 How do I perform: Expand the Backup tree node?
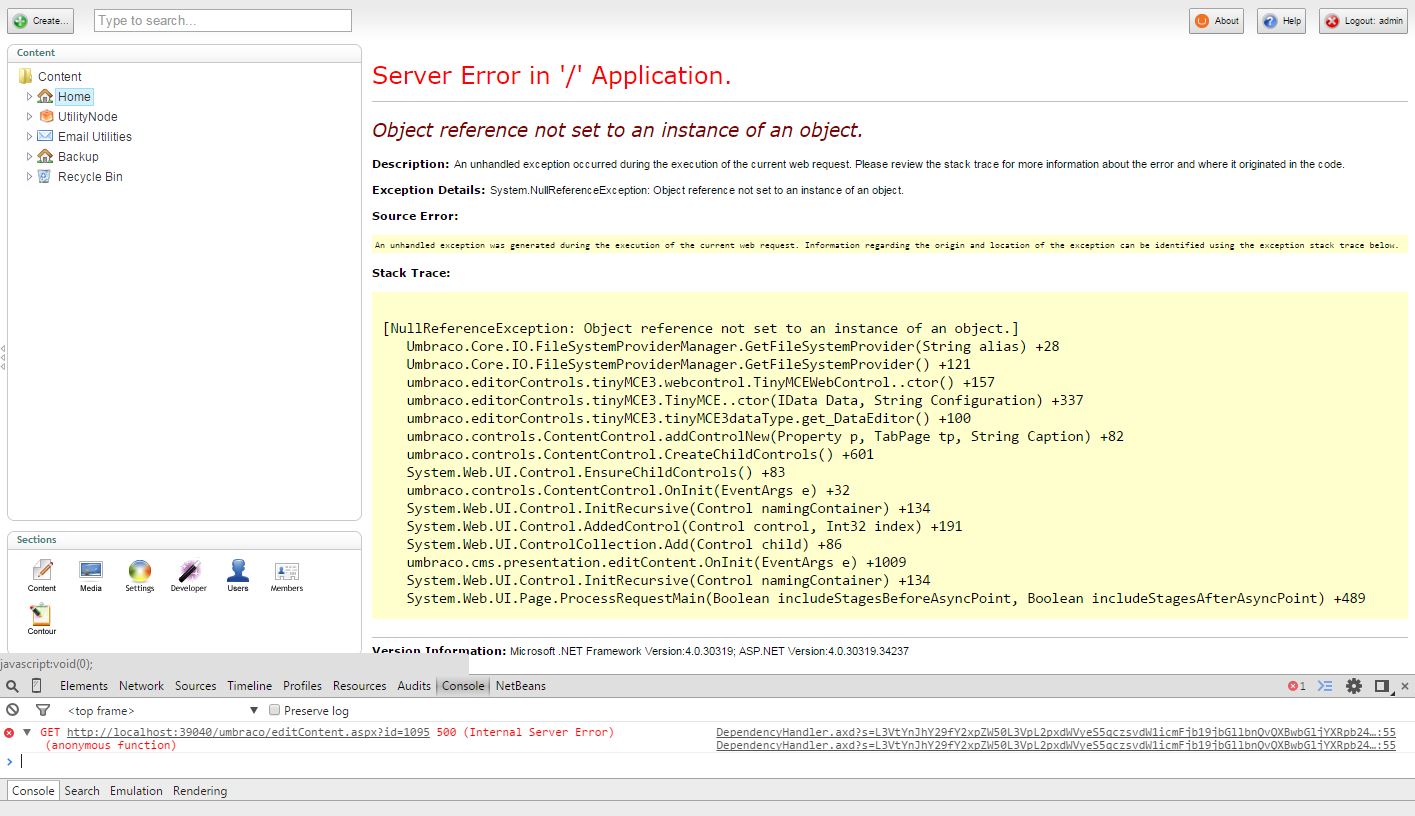pyautogui.click(x=29, y=156)
